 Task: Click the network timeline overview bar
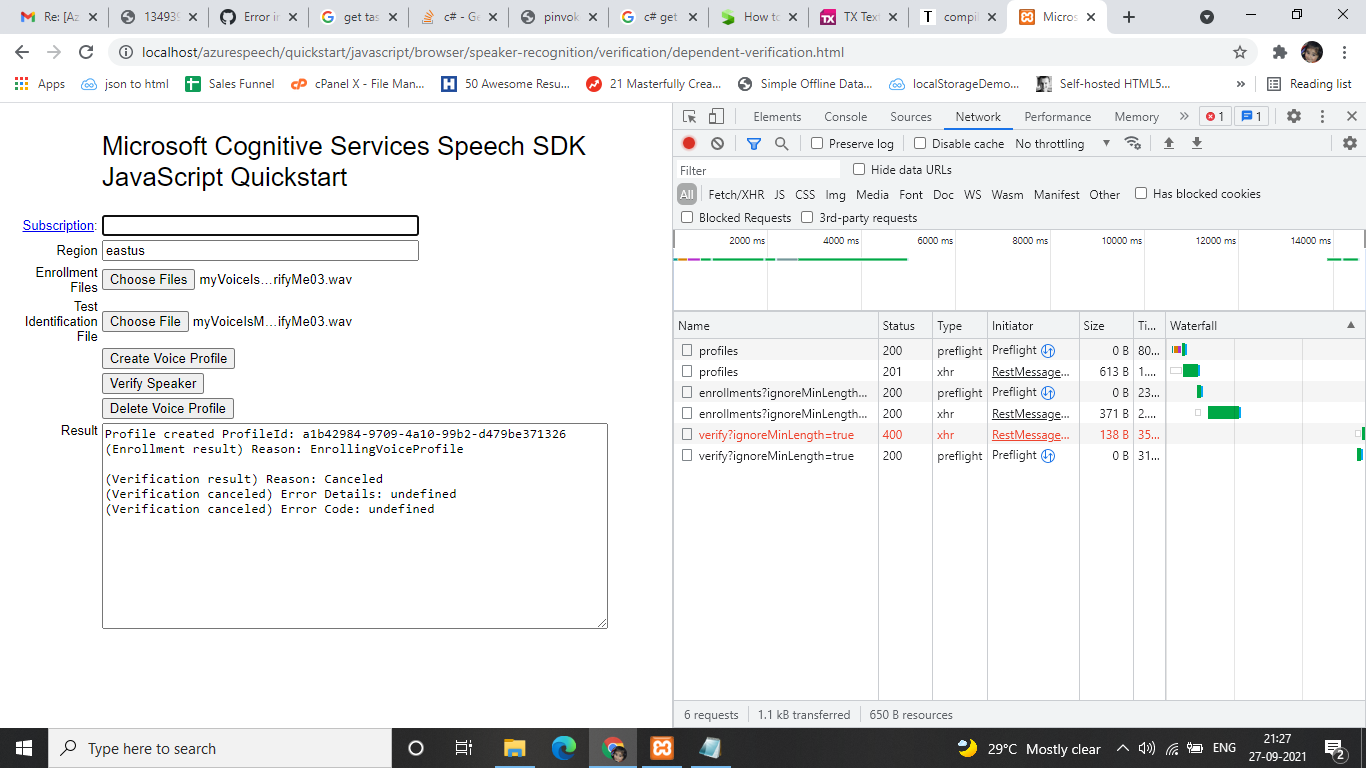click(1000, 265)
